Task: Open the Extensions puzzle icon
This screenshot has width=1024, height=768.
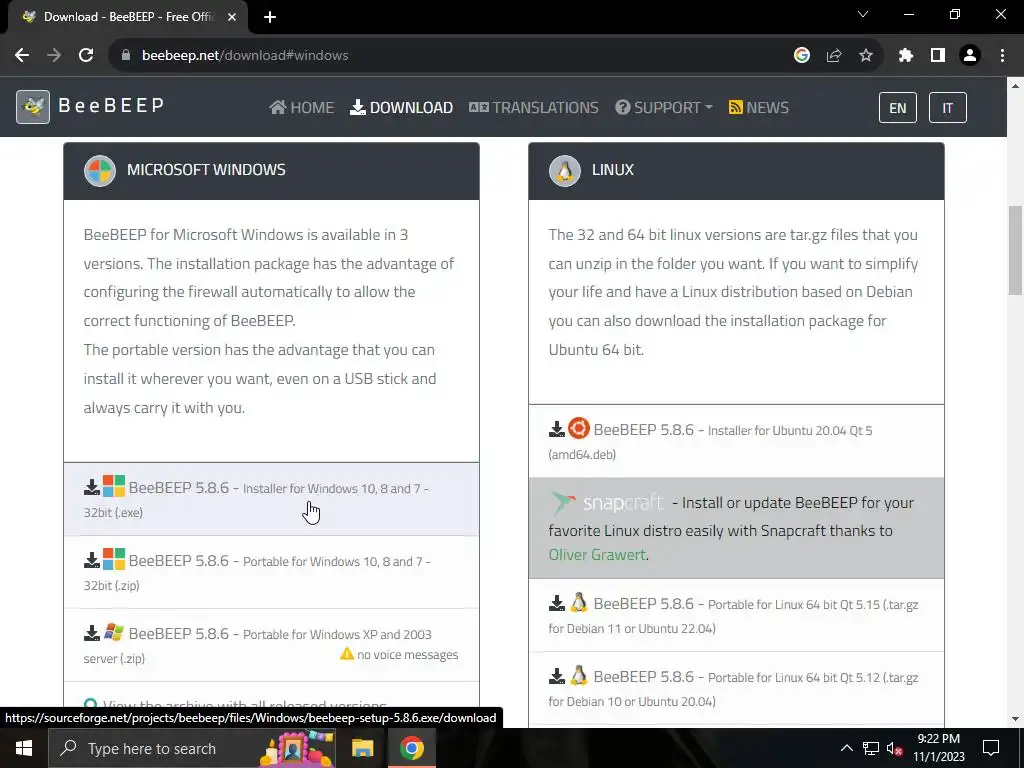Action: (905, 56)
